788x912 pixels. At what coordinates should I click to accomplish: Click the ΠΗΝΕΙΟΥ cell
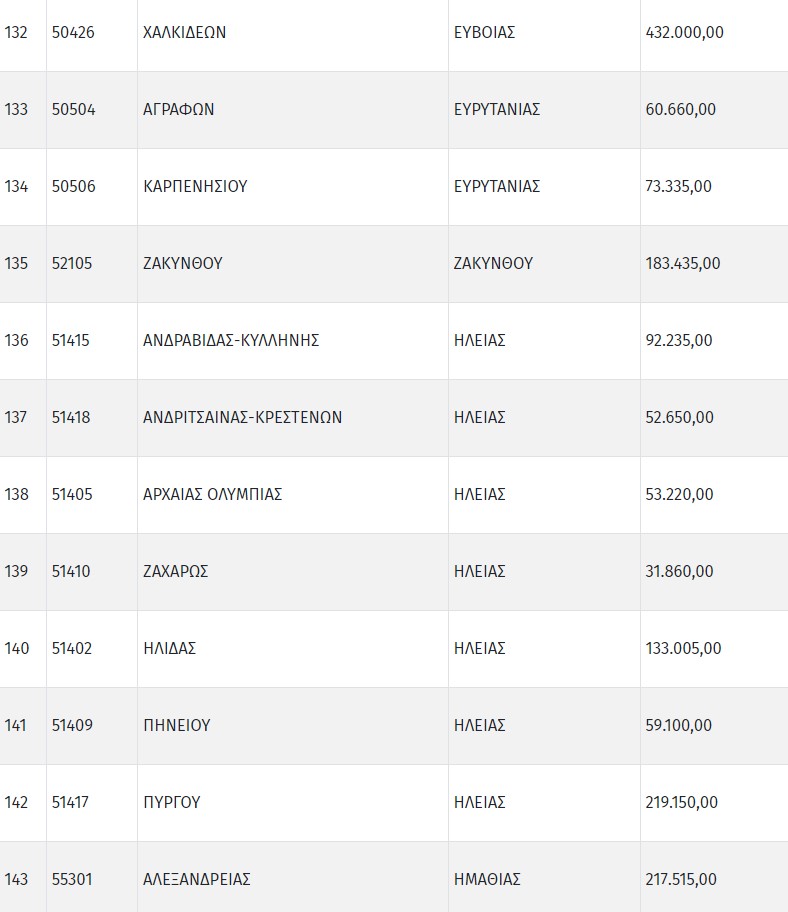[177, 725]
